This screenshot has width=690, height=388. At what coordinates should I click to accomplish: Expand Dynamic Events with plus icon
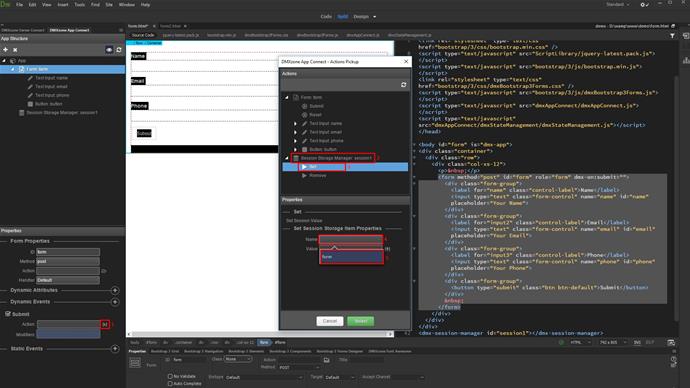(x=115, y=302)
